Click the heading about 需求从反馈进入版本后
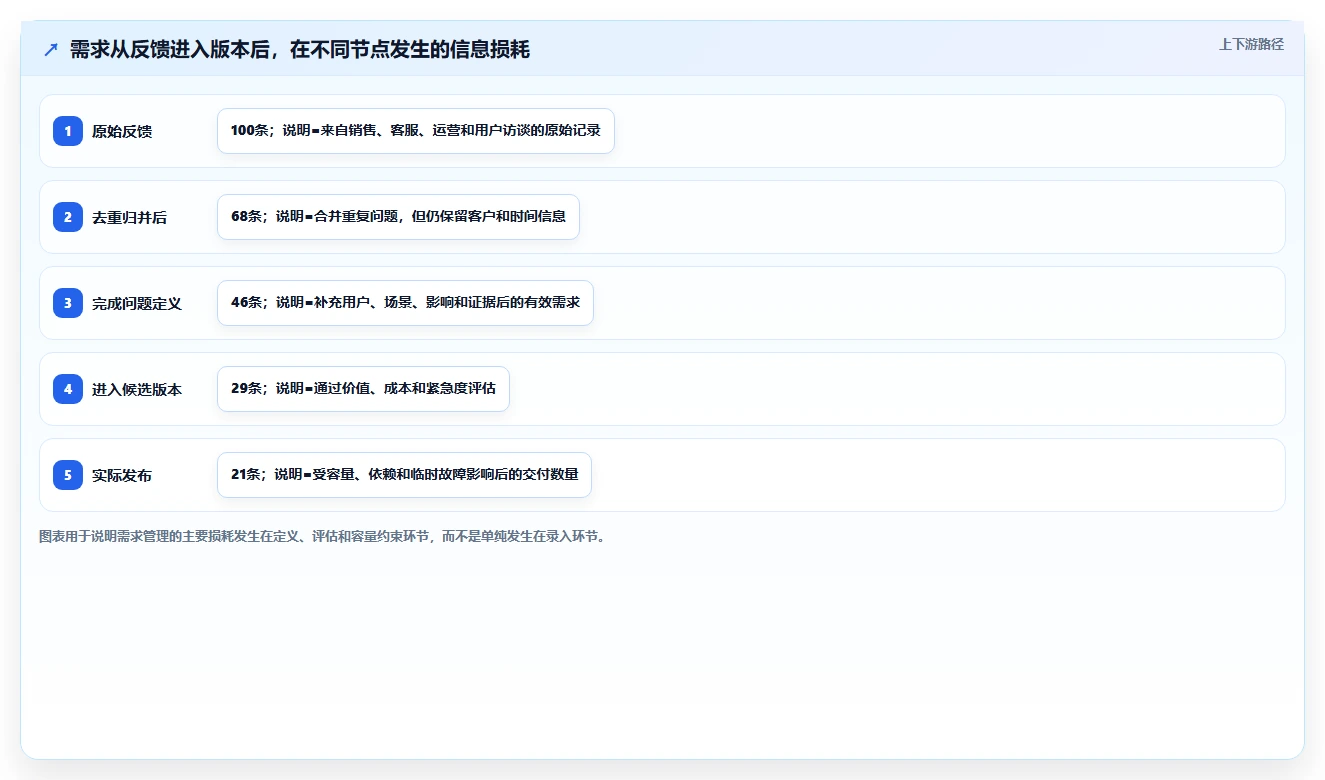 [x=300, y=50]
